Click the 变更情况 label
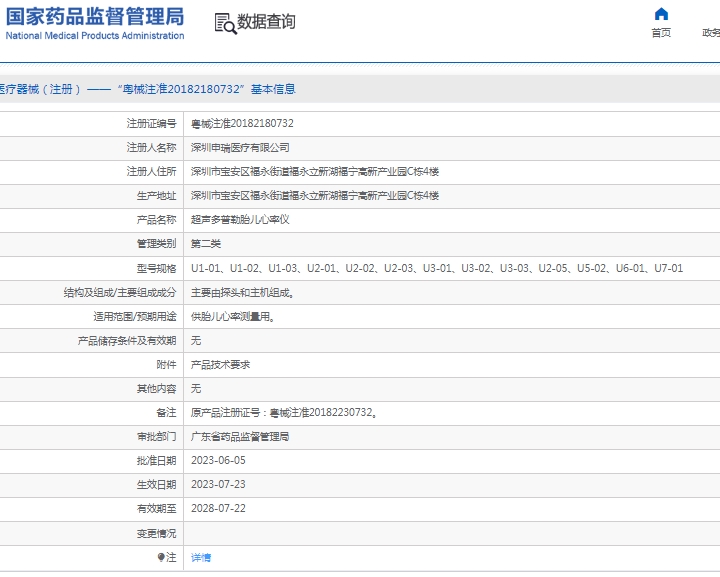720x577 pixels. (157, 533)
